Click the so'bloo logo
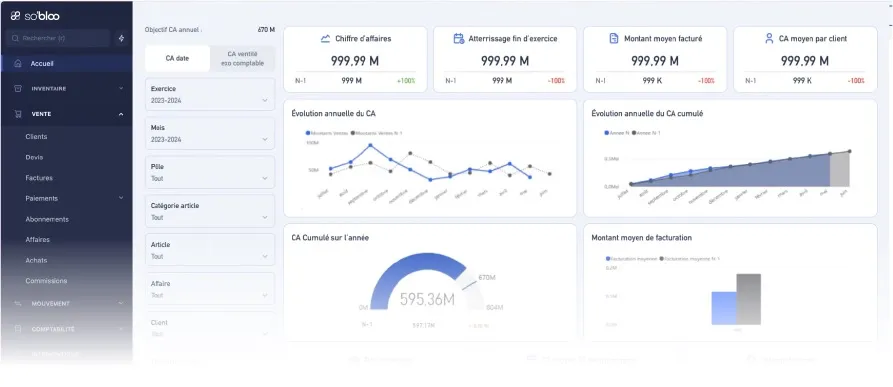Viewport: 893px width, 387px height. click(x=35, y=15)
